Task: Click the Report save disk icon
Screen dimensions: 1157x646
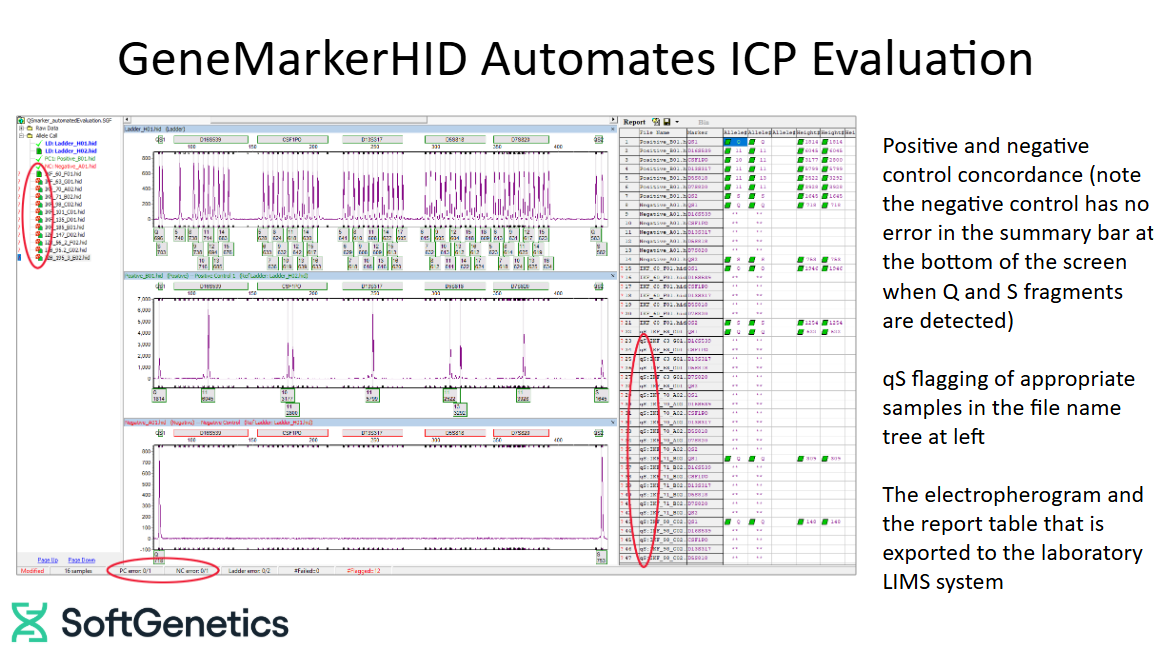Action: click(x=667, y=122)
